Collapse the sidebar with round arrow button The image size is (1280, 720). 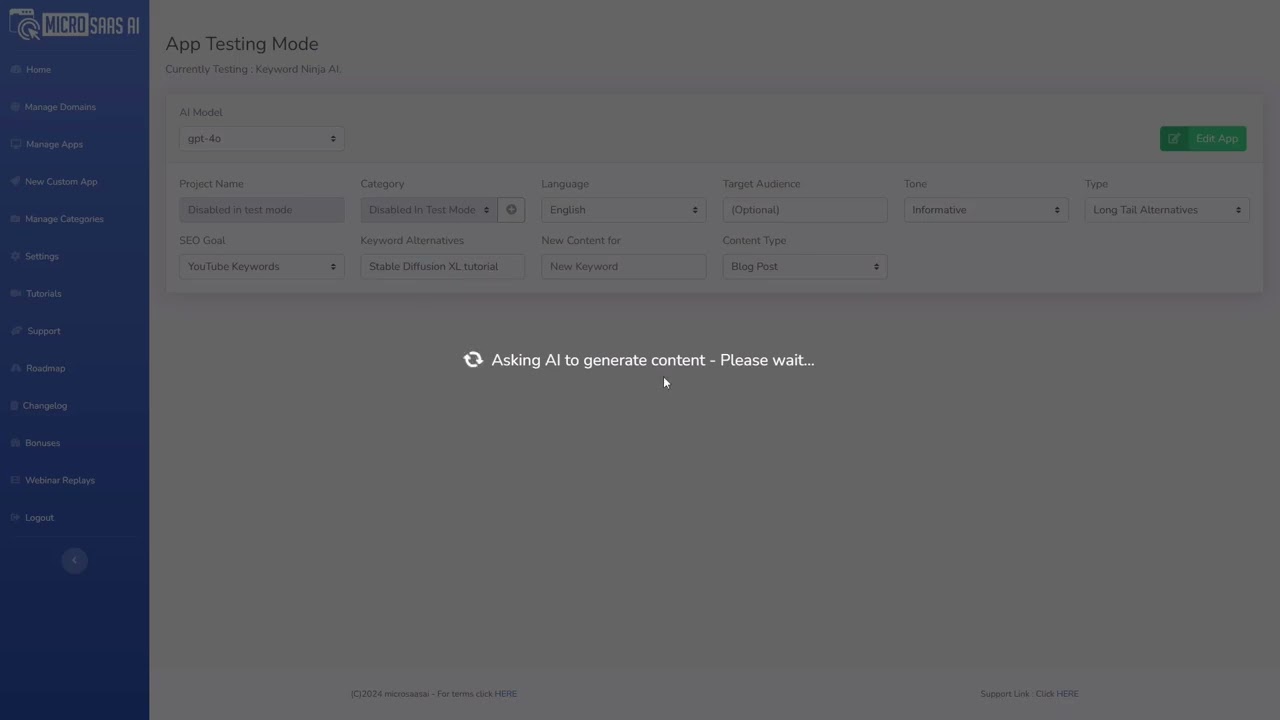click(x=74, y=560)
